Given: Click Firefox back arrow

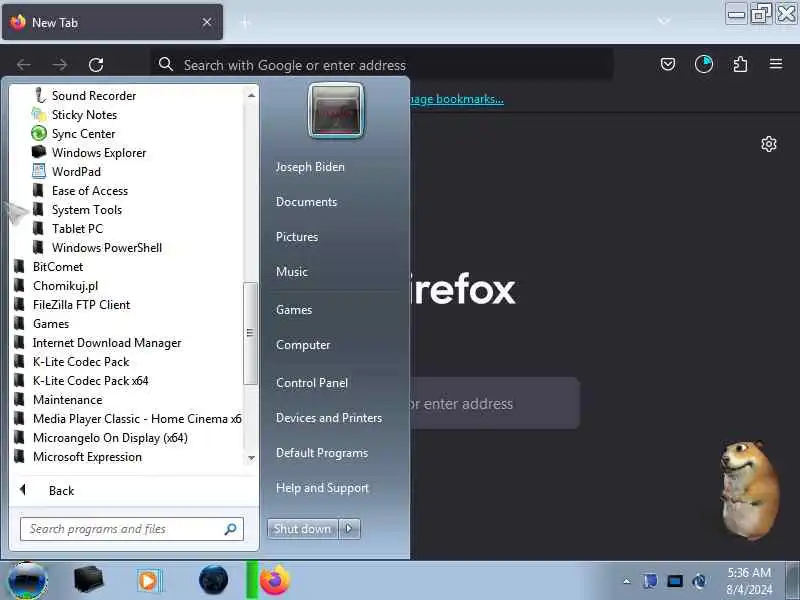Looking at the screenshot, I should pyautogui.click(x=23, y=65).
